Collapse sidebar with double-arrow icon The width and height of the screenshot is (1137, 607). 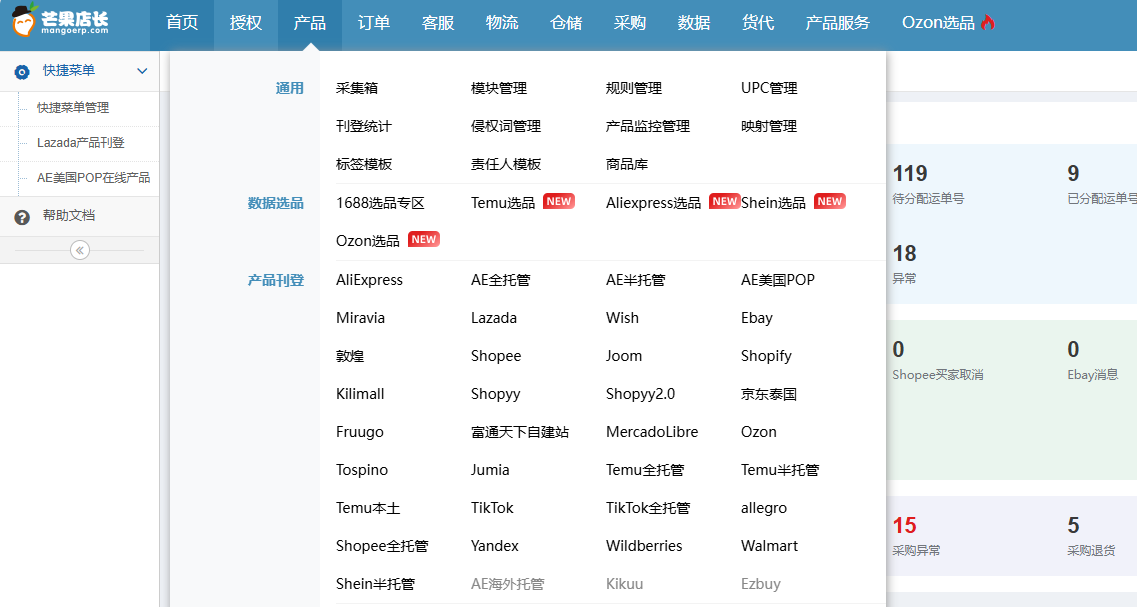coord(80,250)
